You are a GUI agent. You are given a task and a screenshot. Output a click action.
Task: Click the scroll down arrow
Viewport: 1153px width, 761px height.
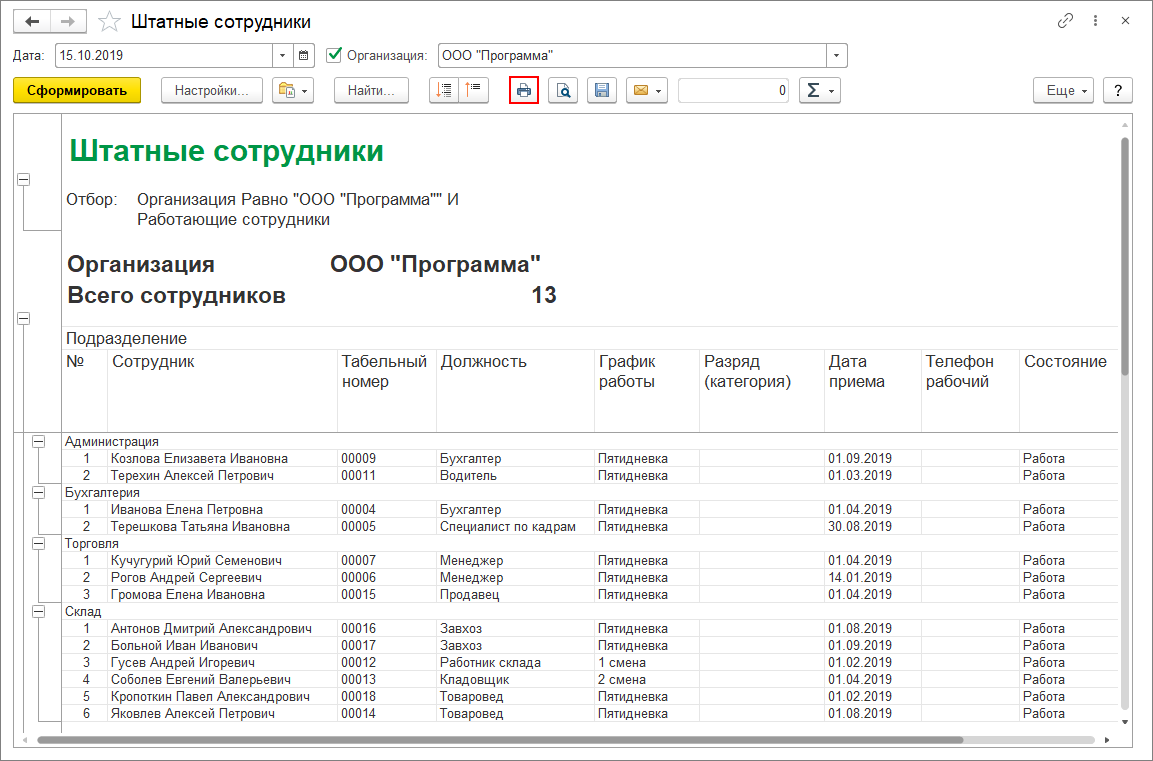pos(1124,722)
